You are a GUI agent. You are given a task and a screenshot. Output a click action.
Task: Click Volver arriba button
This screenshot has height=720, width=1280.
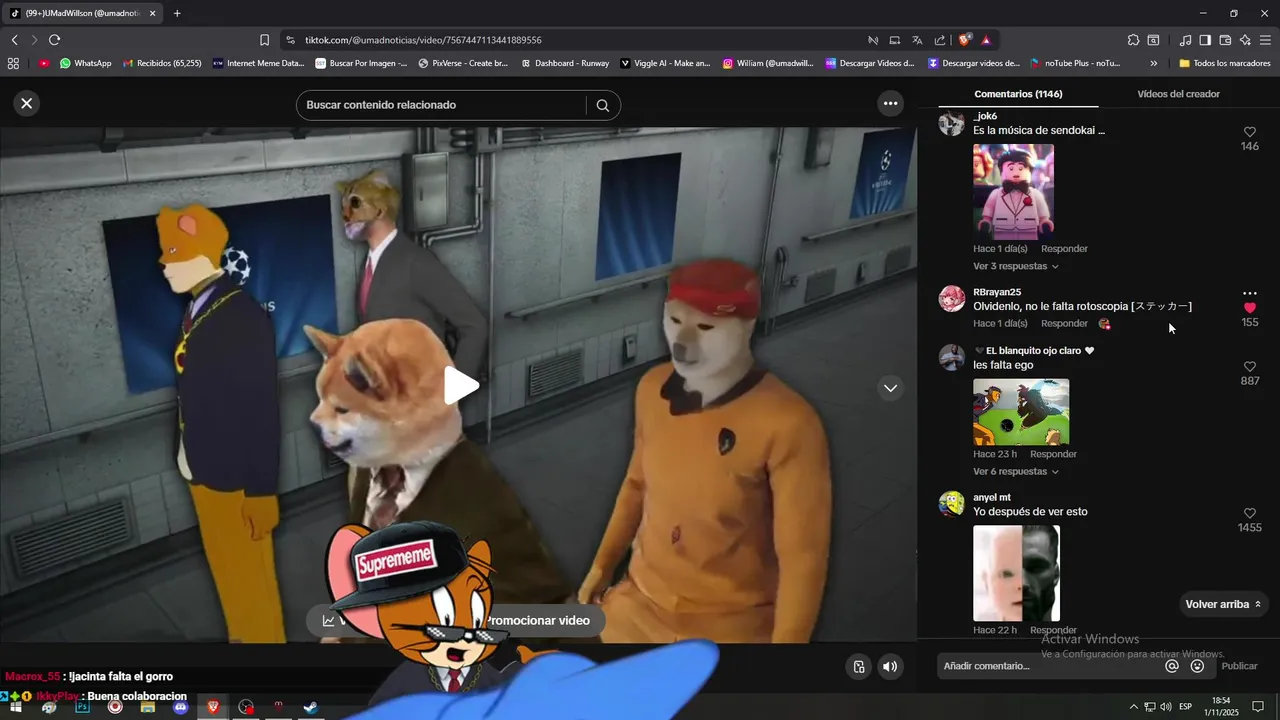(x=1224, y=604)
